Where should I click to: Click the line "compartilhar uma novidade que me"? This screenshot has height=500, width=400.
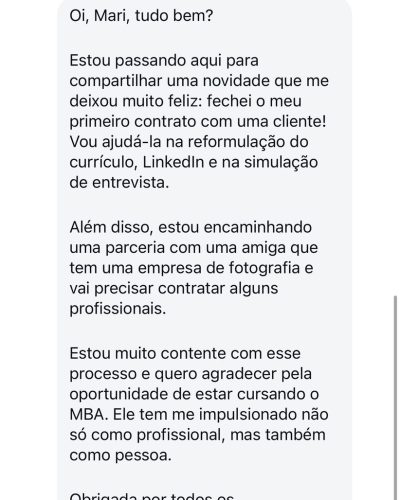[199, 82]
